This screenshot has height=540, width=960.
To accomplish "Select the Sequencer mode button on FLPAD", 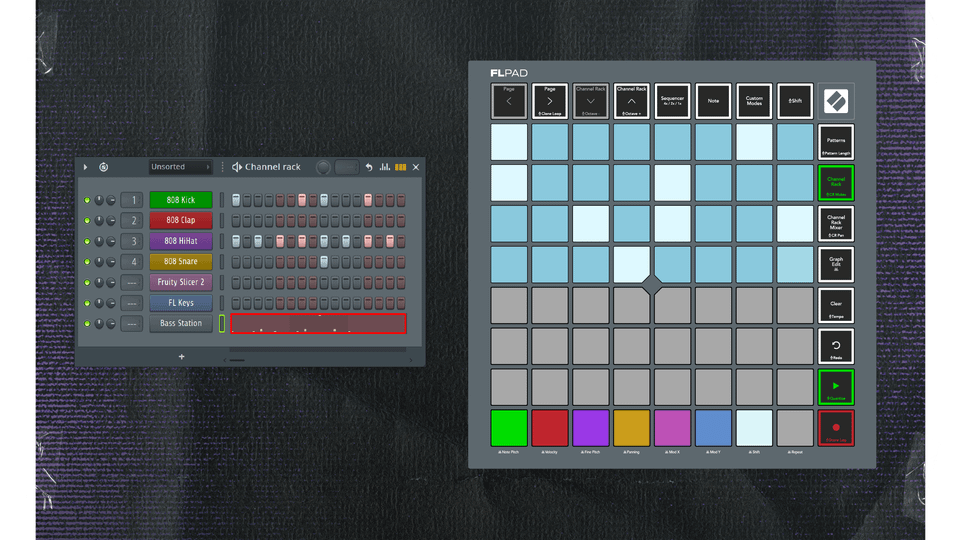I will click(672, 101).
